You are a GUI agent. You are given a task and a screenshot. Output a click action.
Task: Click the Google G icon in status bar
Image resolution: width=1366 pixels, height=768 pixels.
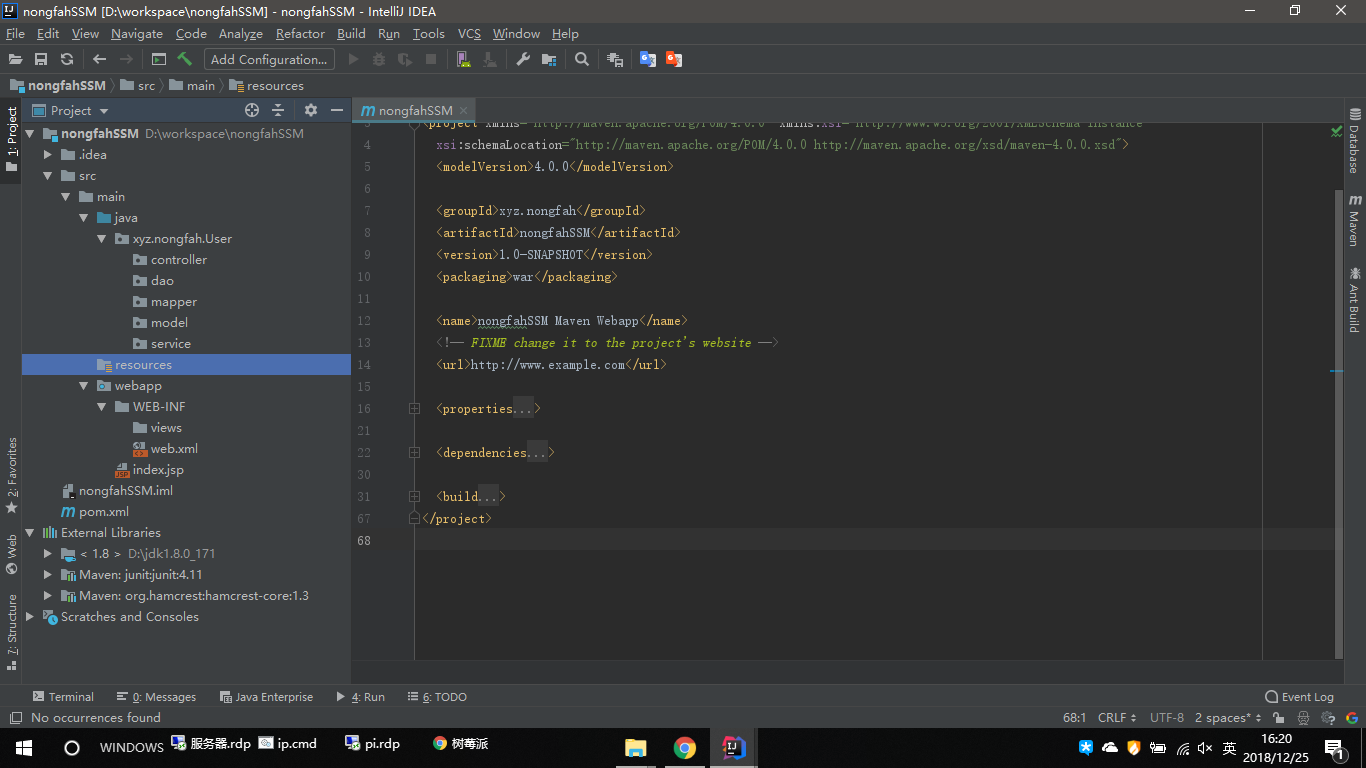pos(1352,718)
